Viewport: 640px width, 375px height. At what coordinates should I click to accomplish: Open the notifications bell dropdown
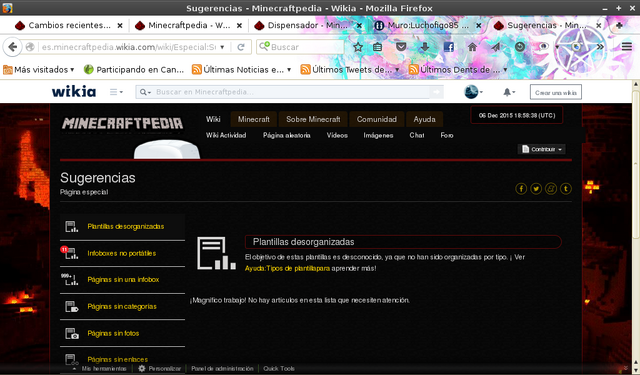509,92
